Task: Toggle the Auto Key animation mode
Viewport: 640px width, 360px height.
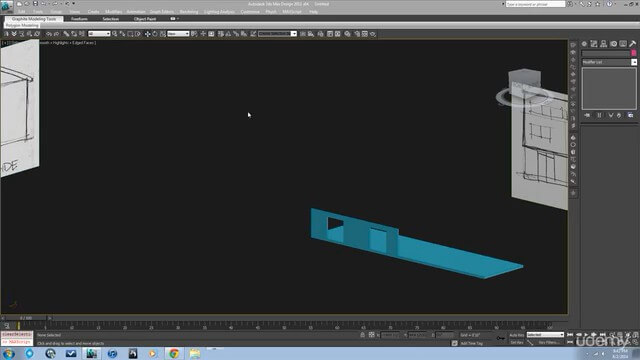Action: click(517, 335)
